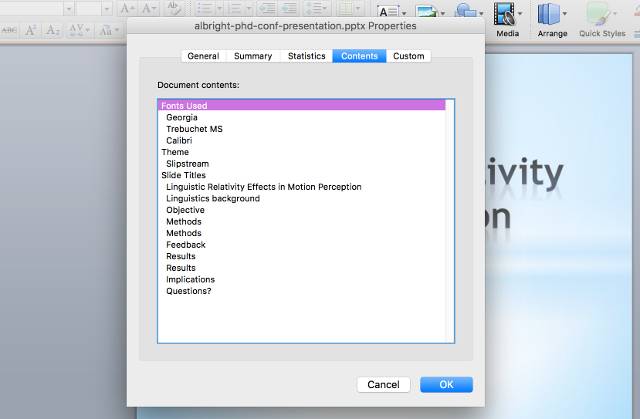Click the Quick Styles icon
Image resolution: width=640 pixels, height=419 pixels.
[598, 14]
